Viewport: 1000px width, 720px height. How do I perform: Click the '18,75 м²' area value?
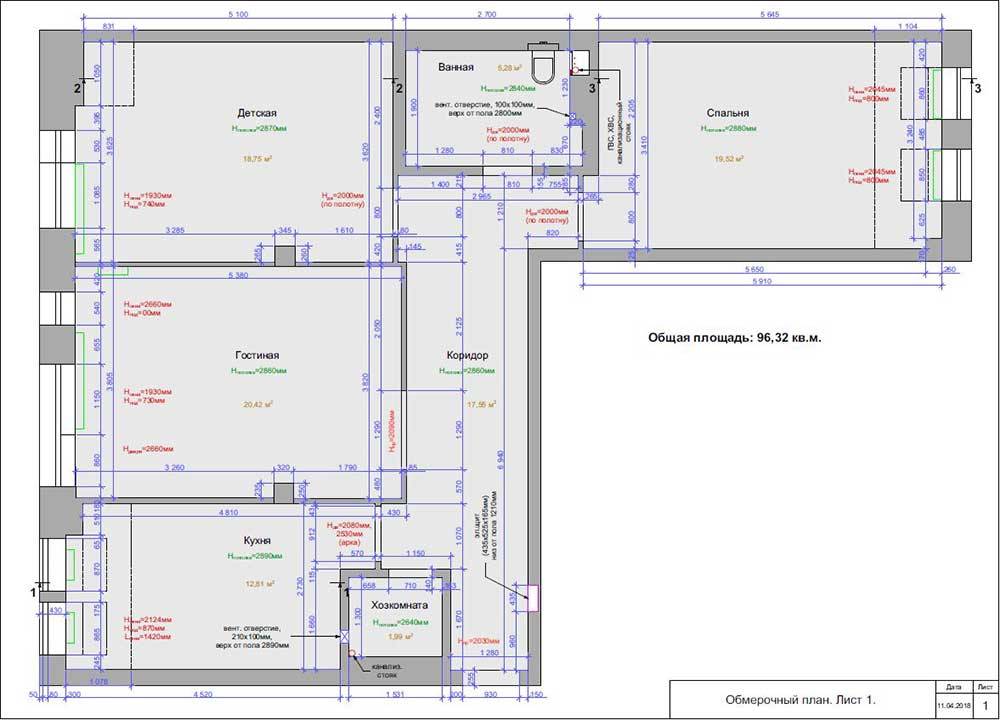(x=258, y=159)
